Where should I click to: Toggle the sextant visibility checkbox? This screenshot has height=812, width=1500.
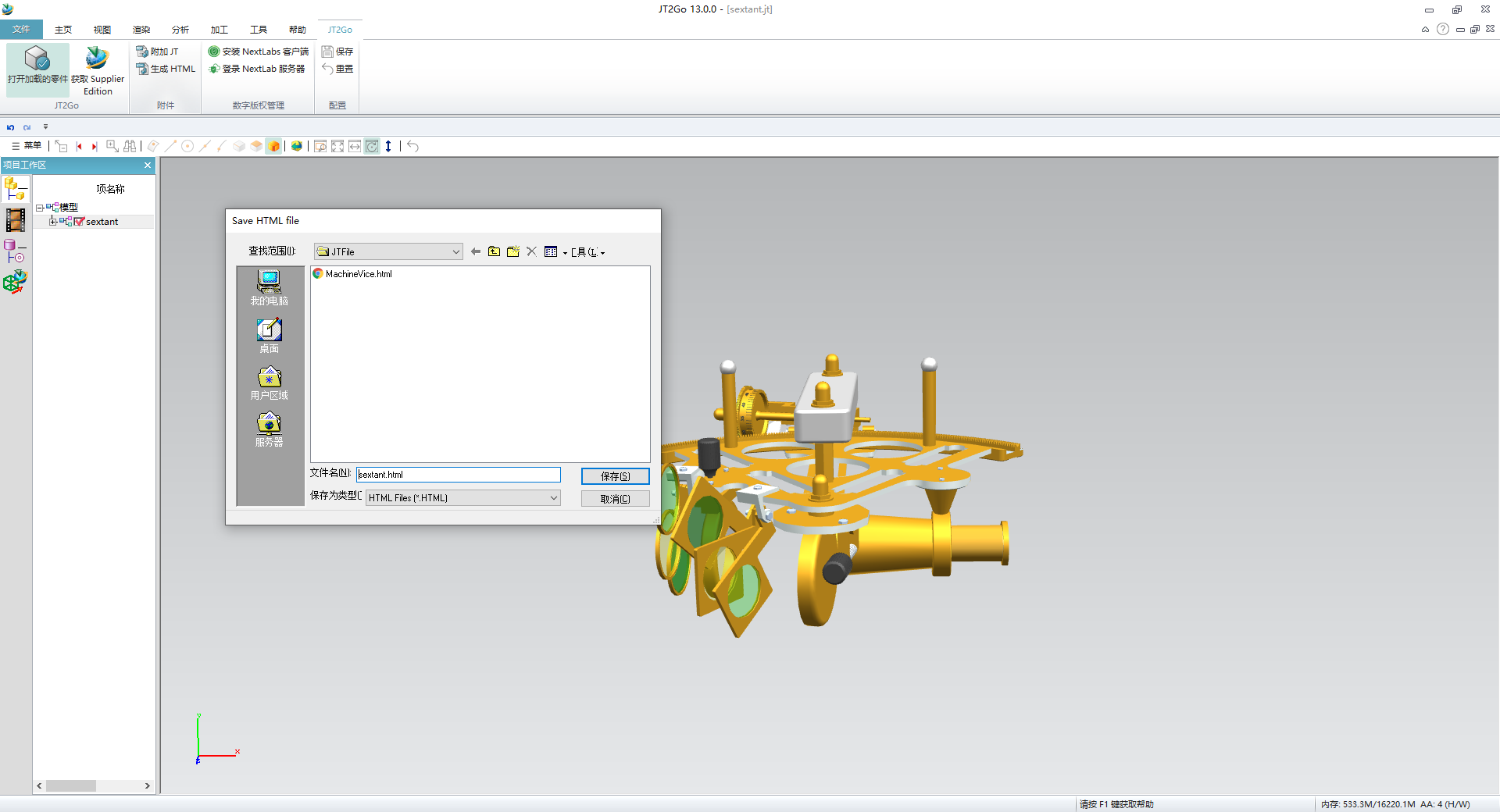pyautogui.click(x=79, y=222)
